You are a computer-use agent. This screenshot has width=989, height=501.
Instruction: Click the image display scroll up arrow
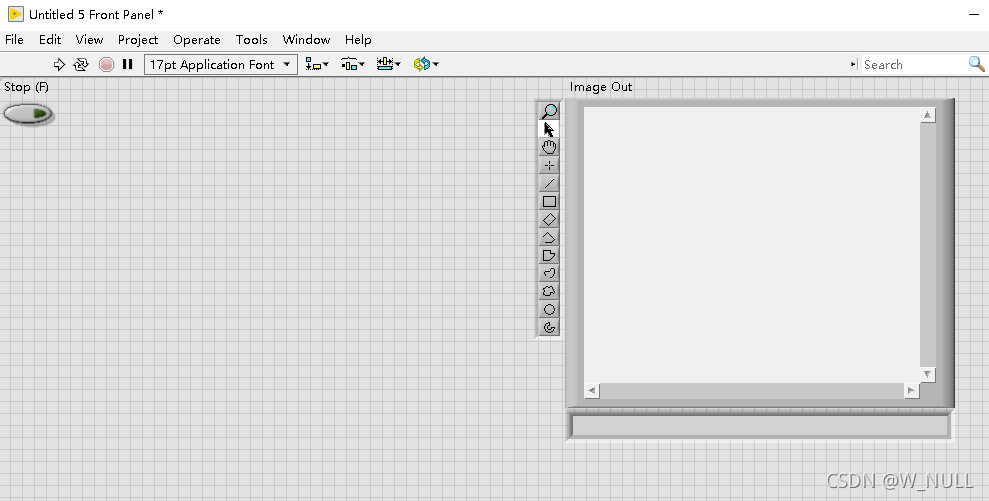click(927, 115)
